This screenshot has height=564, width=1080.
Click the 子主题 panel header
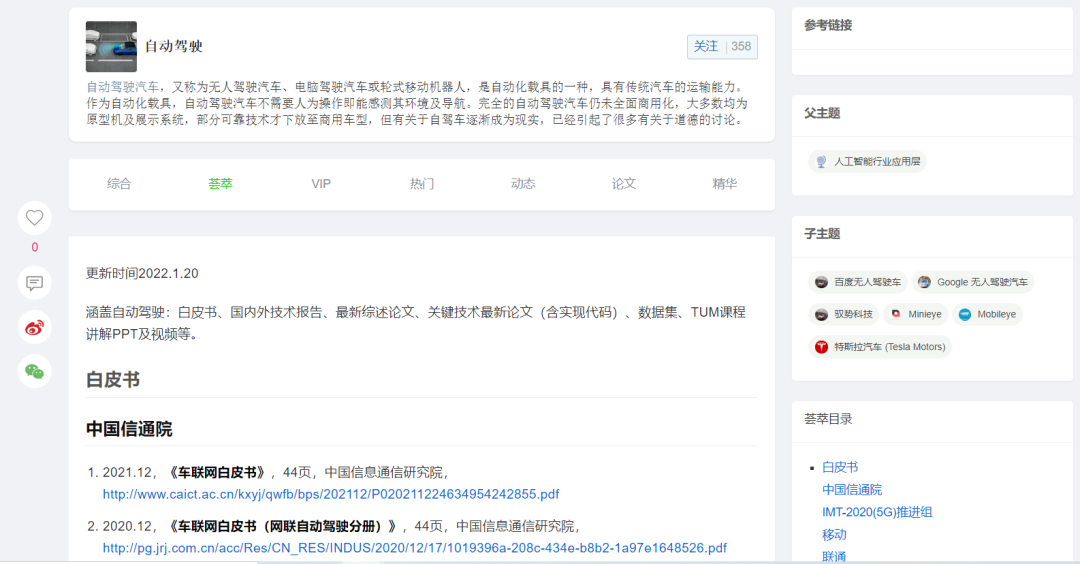[x=822, y=234]
